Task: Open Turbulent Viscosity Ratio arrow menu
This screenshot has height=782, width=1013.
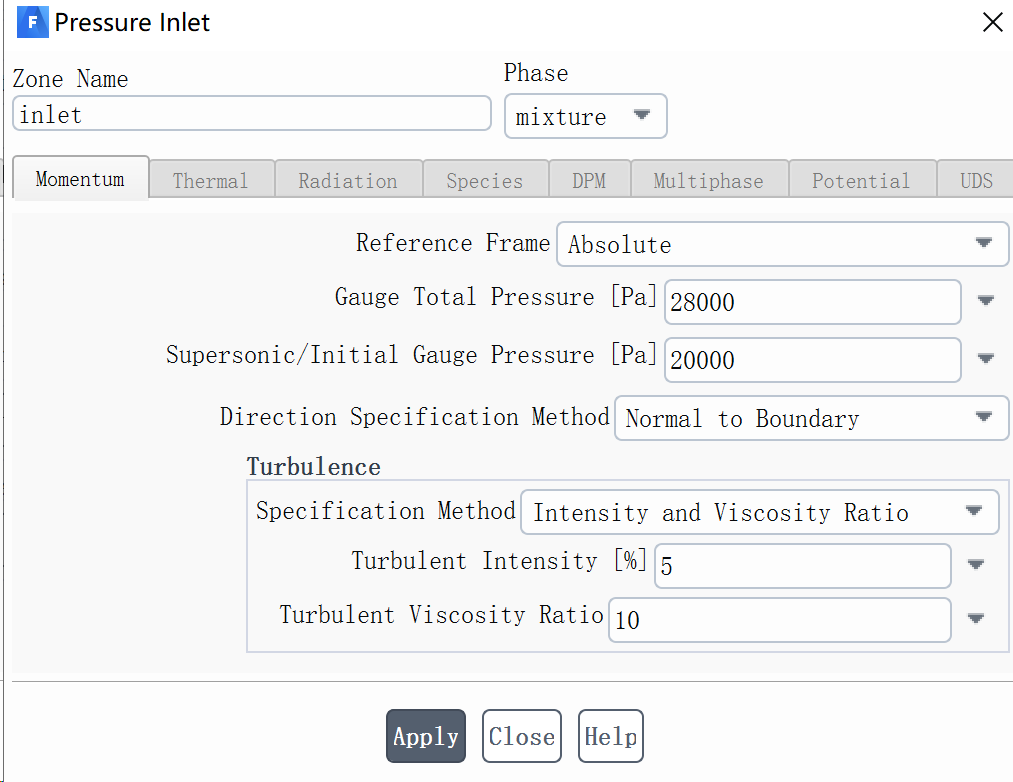Action: point(976,619)
